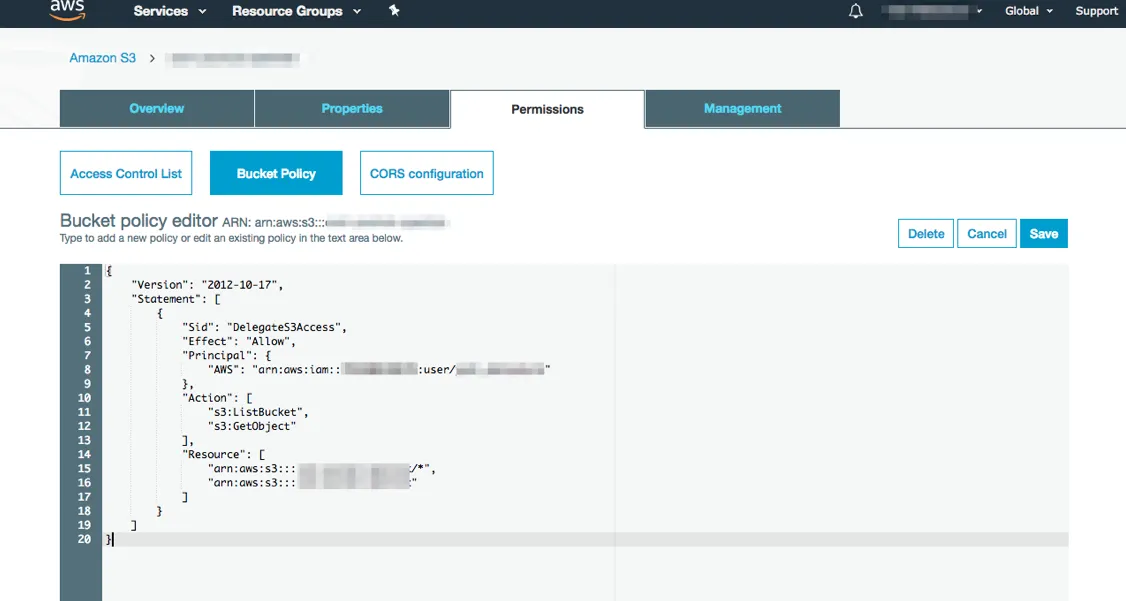Switch to the Properties tab
This screenshot has height=601, width=1126.
point(352,108)
